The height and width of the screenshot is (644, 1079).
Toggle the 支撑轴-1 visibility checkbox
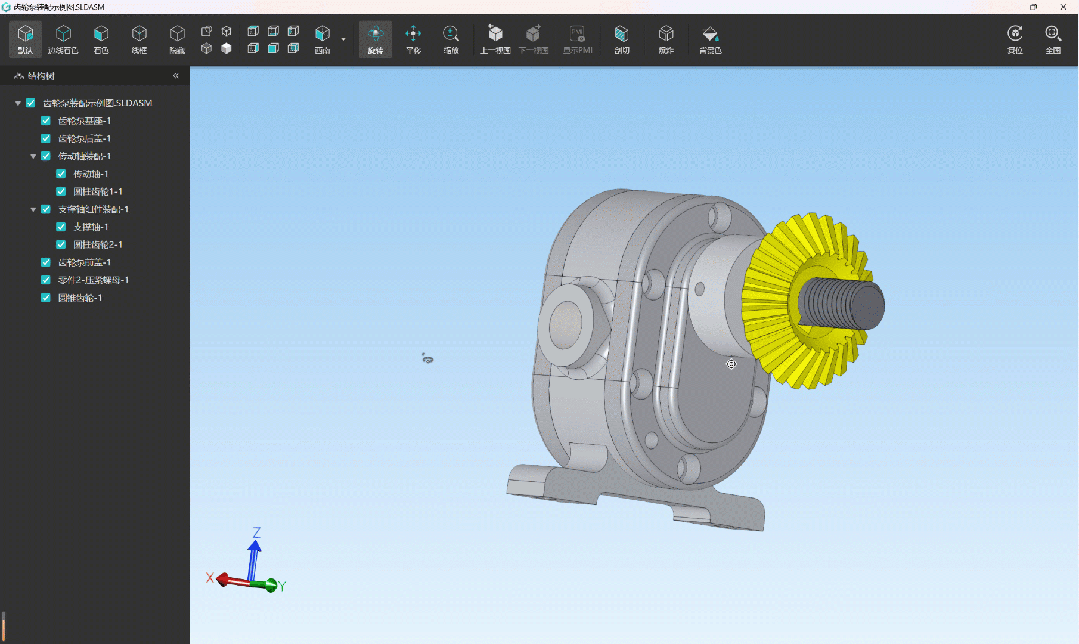[x=61, y=227]
